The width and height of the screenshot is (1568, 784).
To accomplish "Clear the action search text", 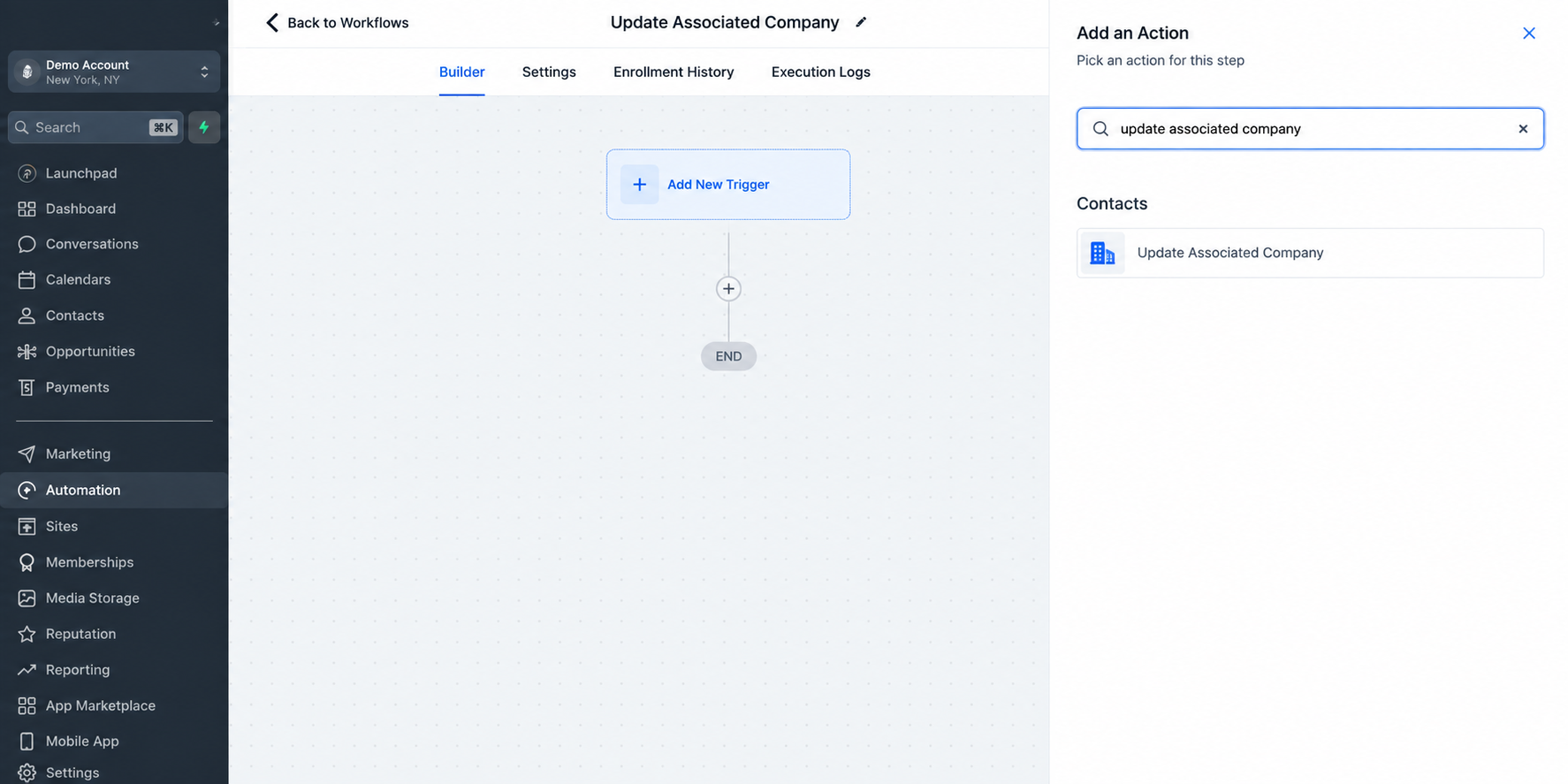I will click(x=1523, y=129).
